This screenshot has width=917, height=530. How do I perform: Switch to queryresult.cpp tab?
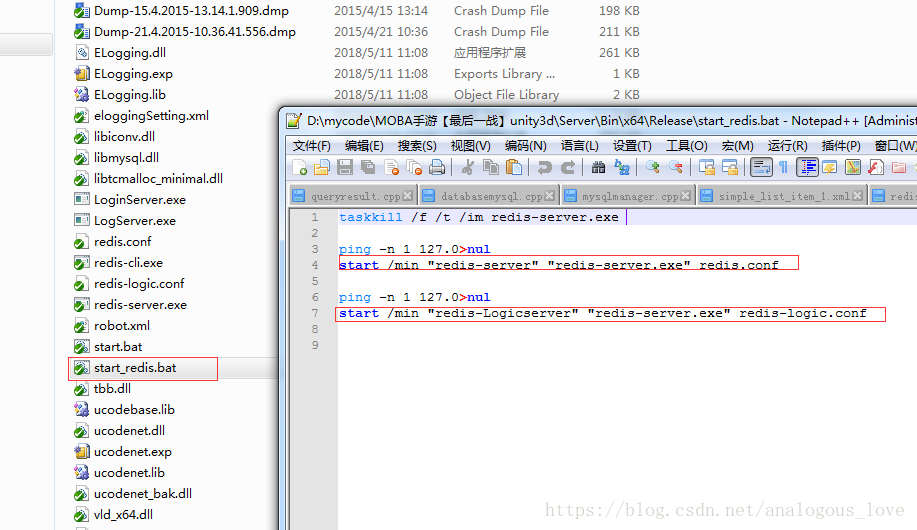click(352, 196)
